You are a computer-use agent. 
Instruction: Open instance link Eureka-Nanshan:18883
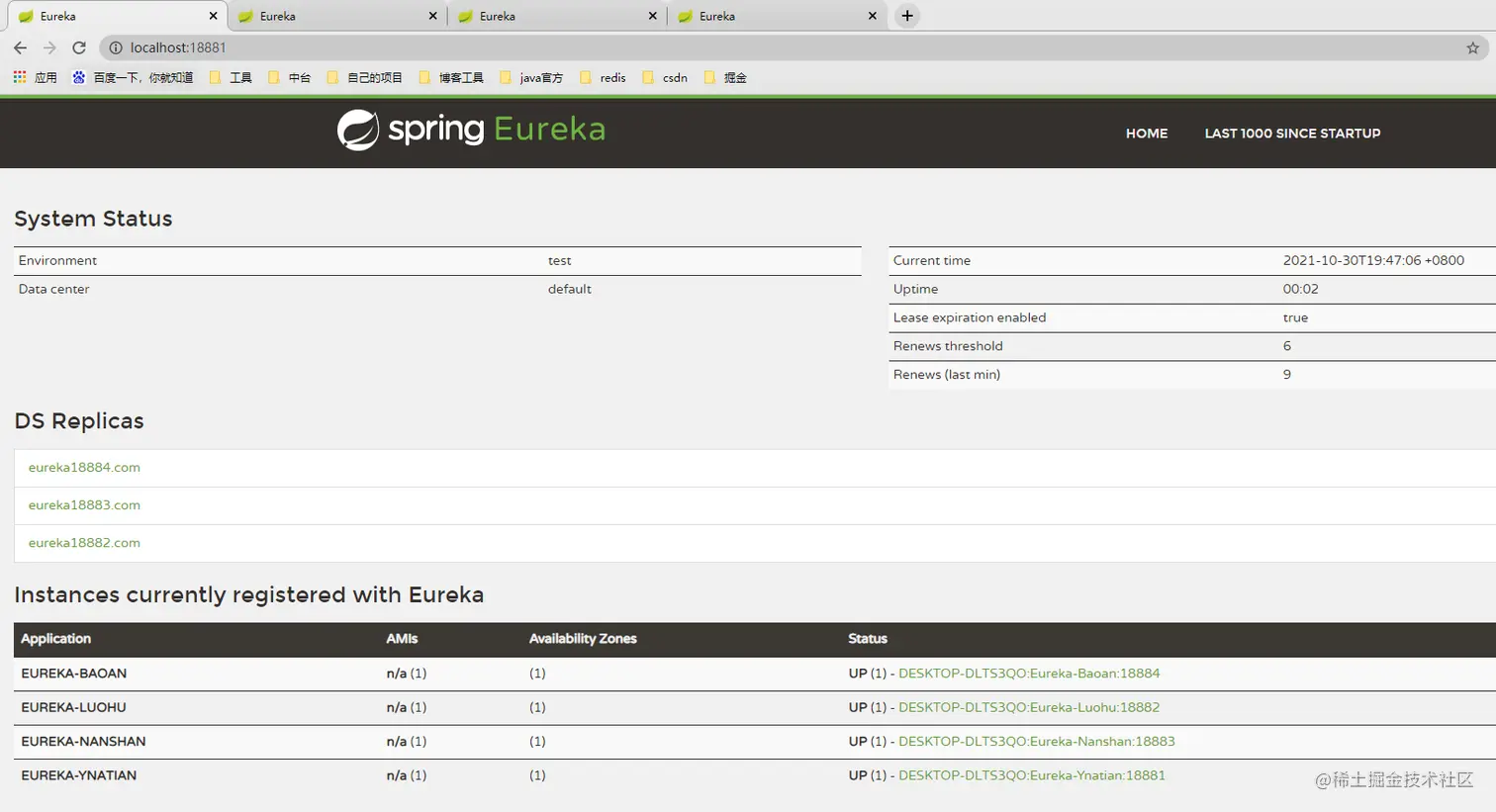click(1037, 742)
